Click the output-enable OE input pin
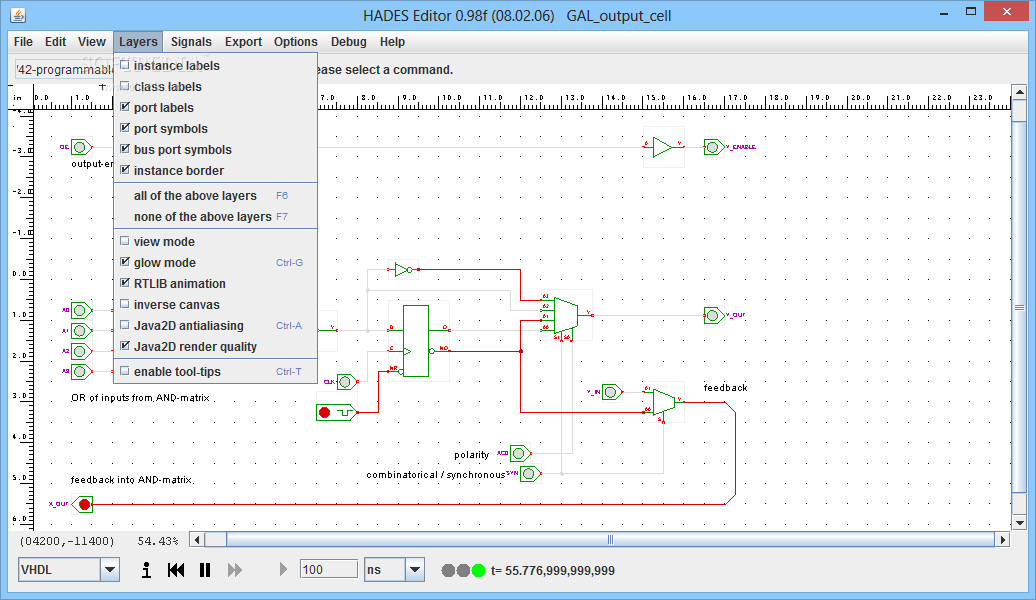The width and height of the screenshot is (1036, 600). tap(81, 147)
